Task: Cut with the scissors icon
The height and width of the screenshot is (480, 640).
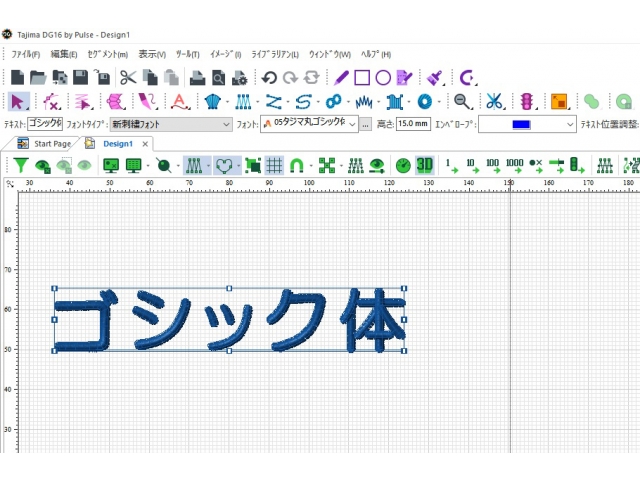Action: pos(128,78)
